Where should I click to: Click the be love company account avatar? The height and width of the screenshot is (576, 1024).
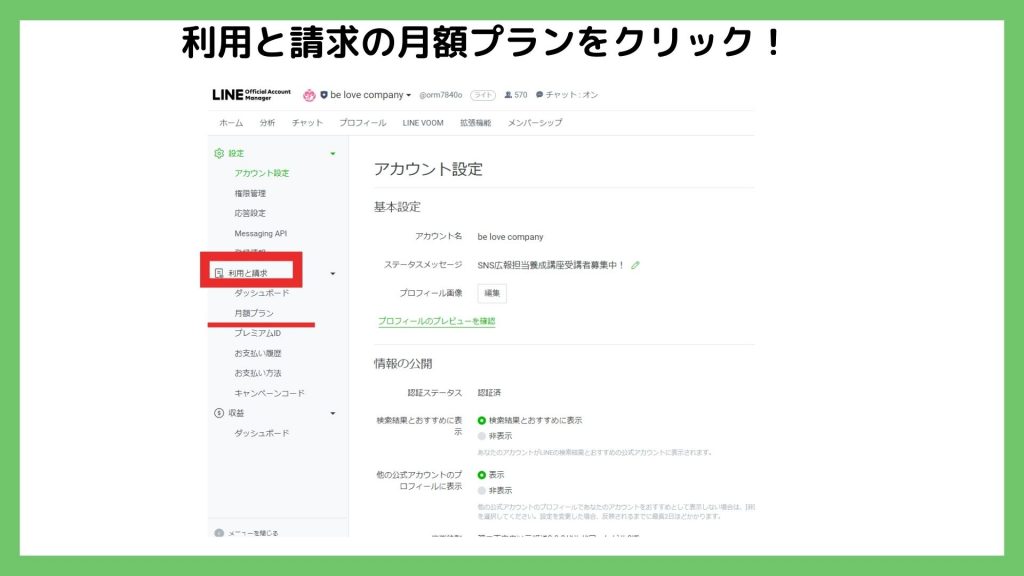pyautogui.click(x=309, y=95)
